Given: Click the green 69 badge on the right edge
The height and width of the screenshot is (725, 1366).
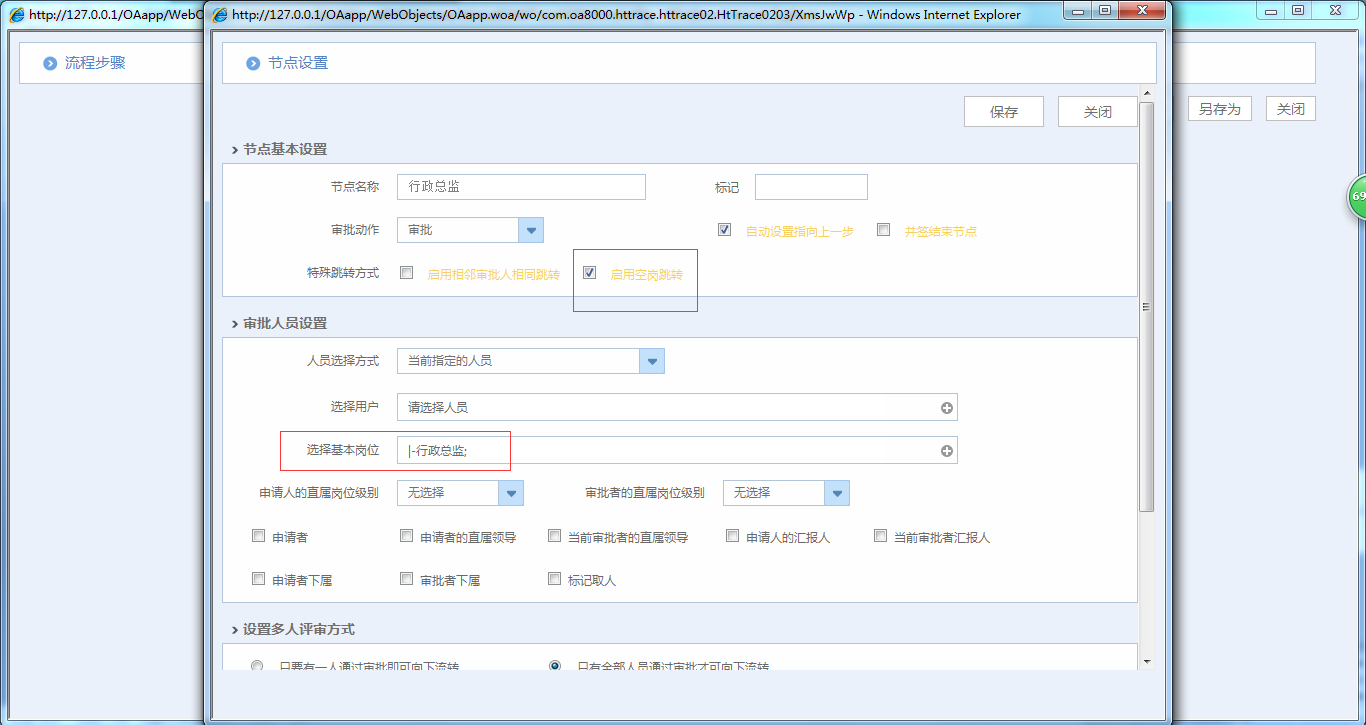Looking at the screenshot, I should [1359, 197].
